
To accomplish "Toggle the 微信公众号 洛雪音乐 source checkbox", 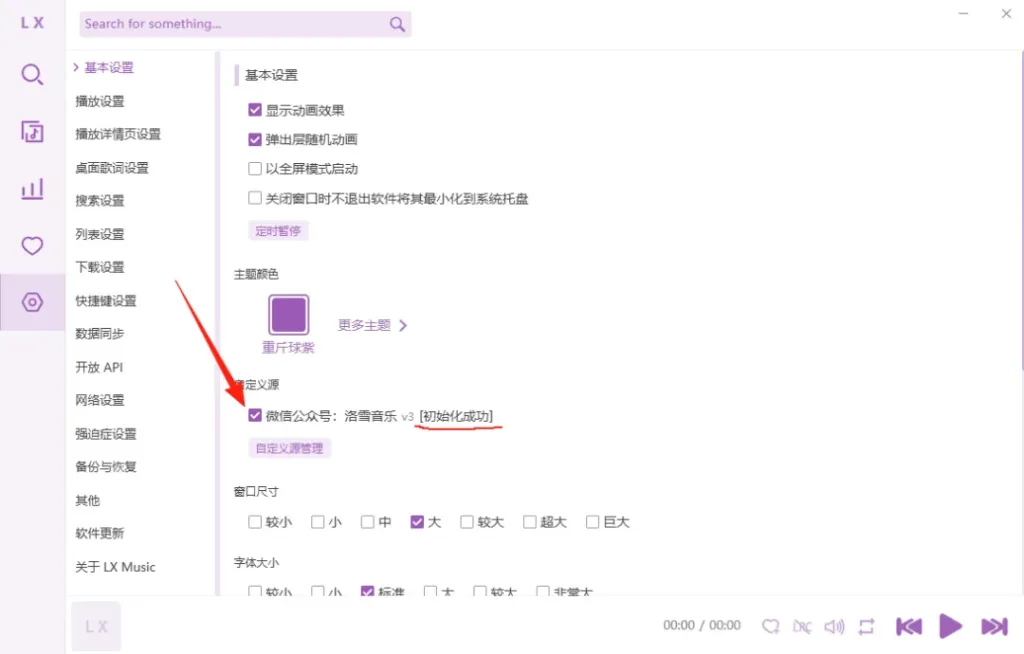I will [255, 416].
